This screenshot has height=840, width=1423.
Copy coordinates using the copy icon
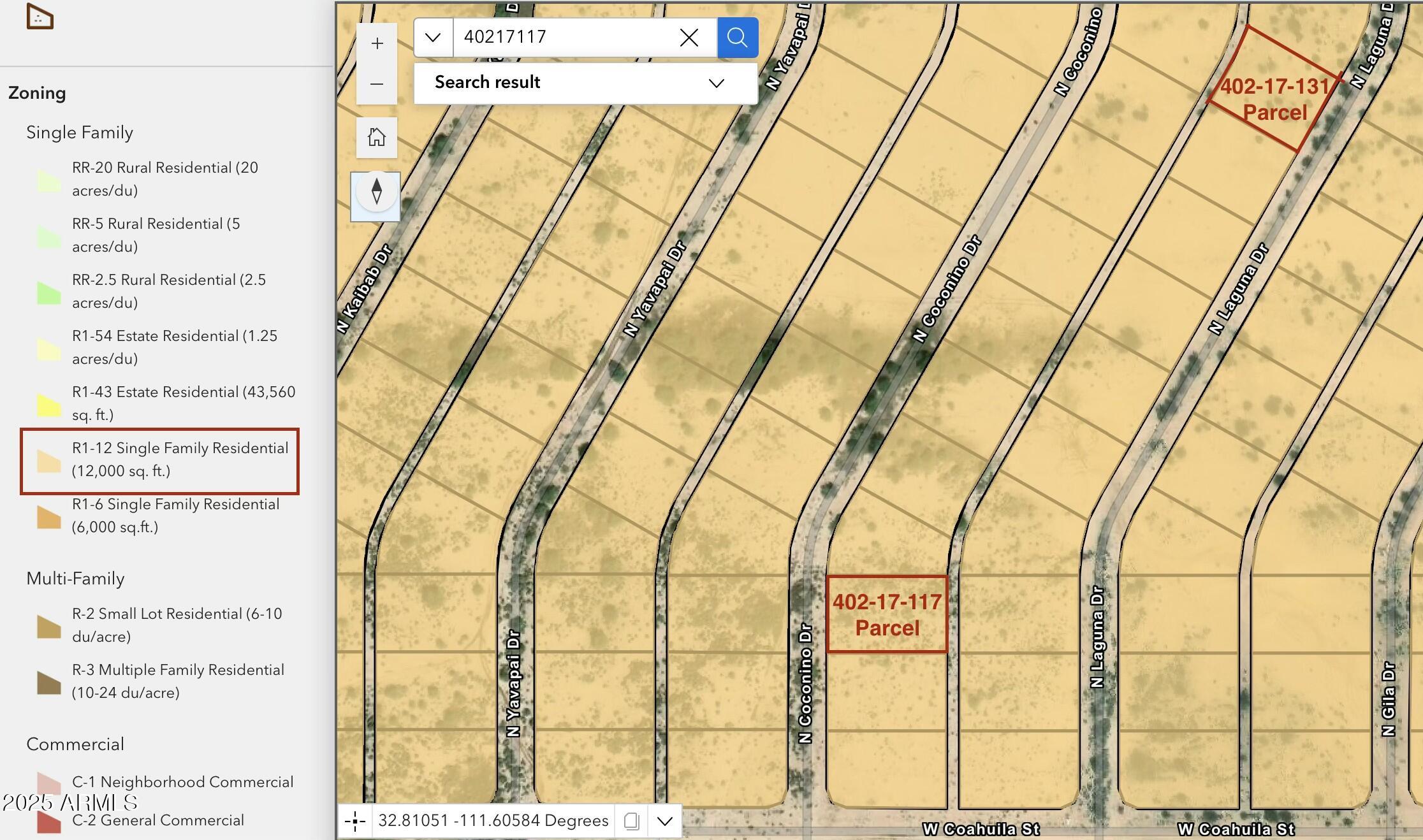(631, 821)
